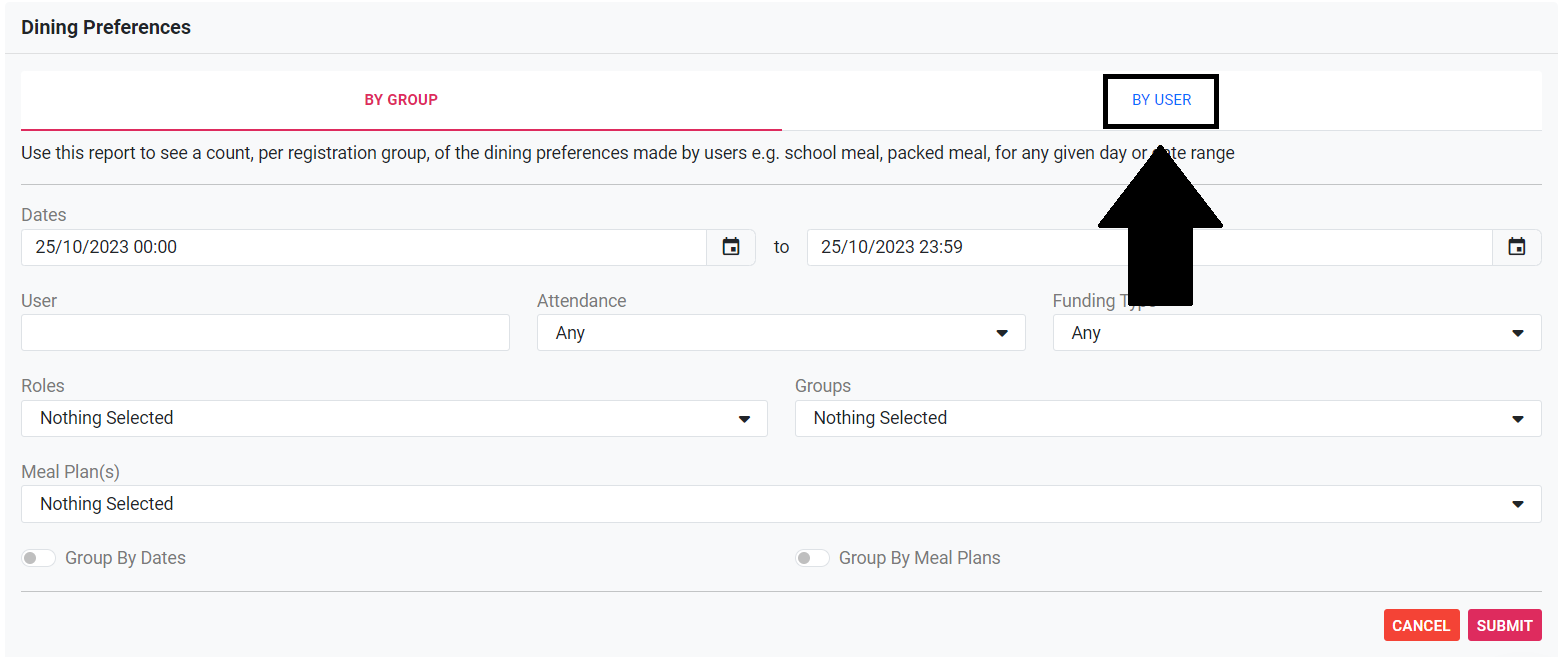Expand the Roles selection dropdown
Image resolution: width=1561 pixels, height=657 pixels.
(x=394, y=418)
